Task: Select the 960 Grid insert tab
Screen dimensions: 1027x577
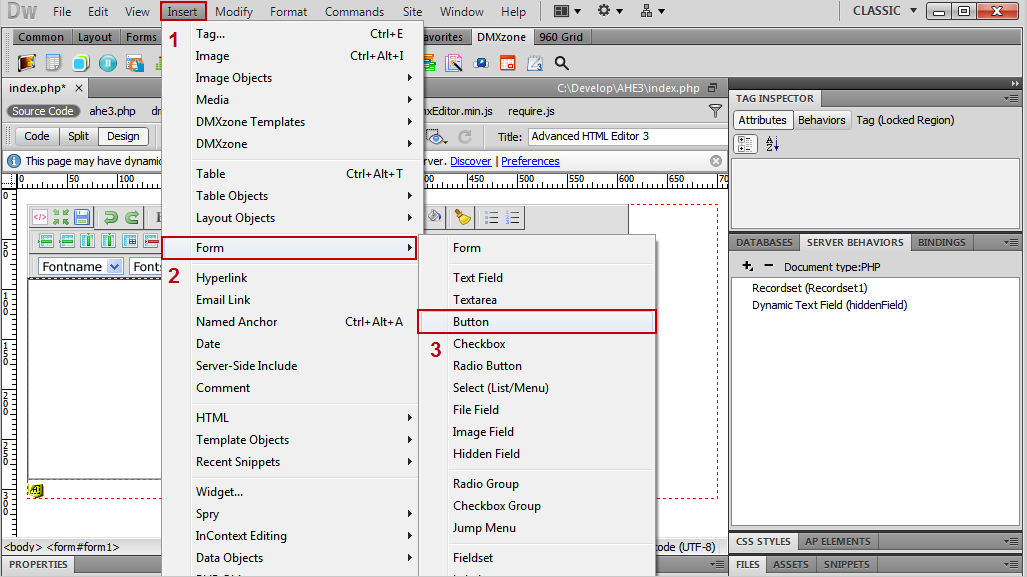Action: click(x=561, y=37)
